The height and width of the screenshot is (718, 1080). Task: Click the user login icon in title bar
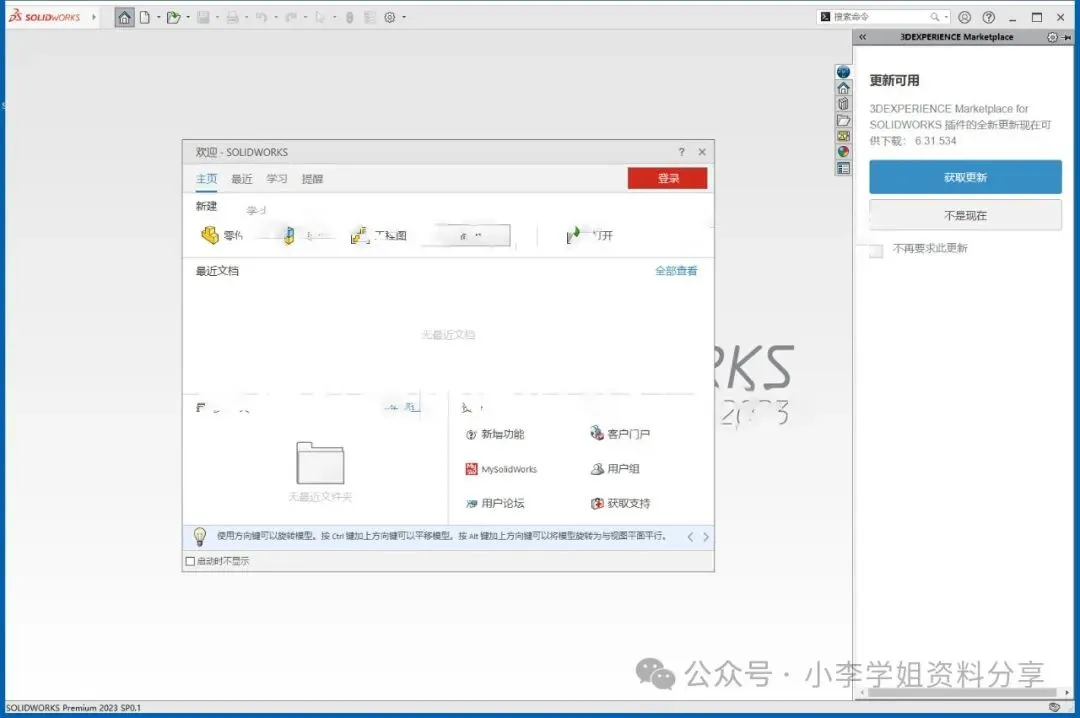click(x=964, y=17)
